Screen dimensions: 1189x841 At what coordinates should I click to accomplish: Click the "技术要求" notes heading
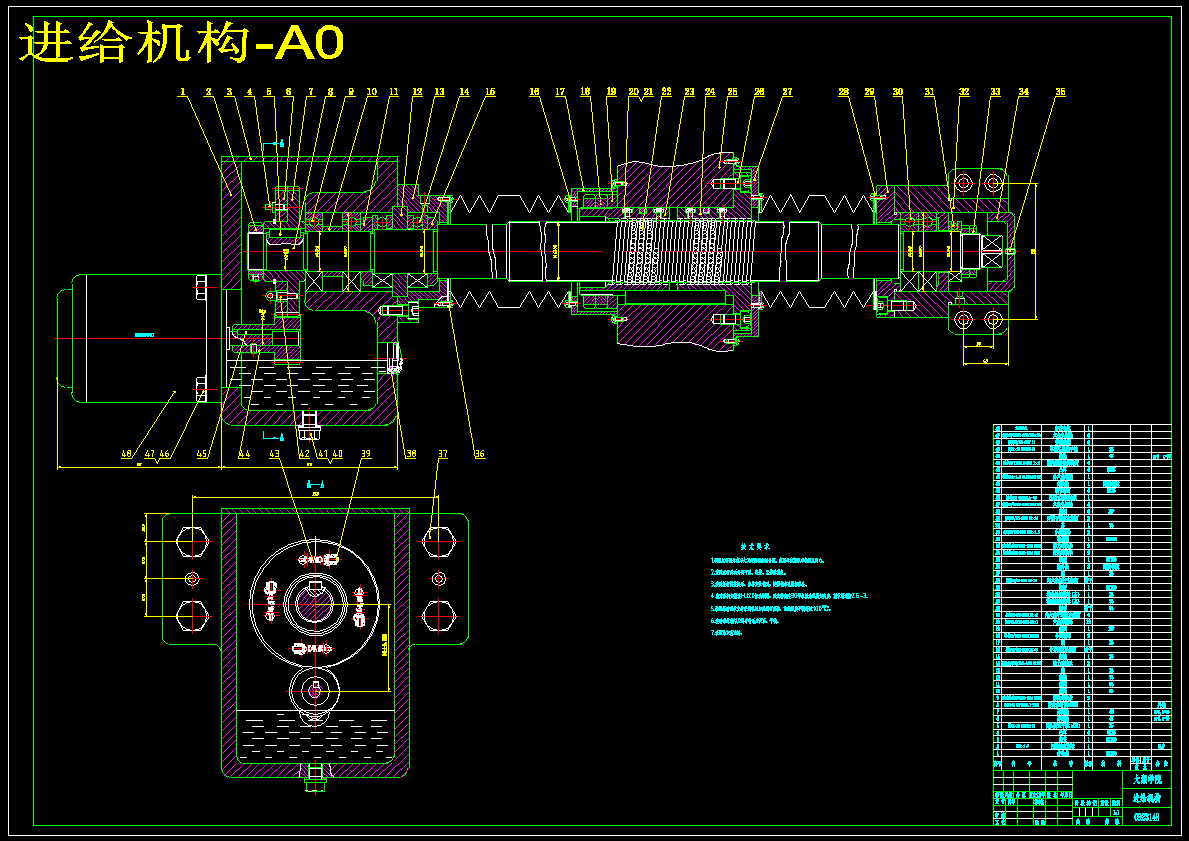click(755, 546)
